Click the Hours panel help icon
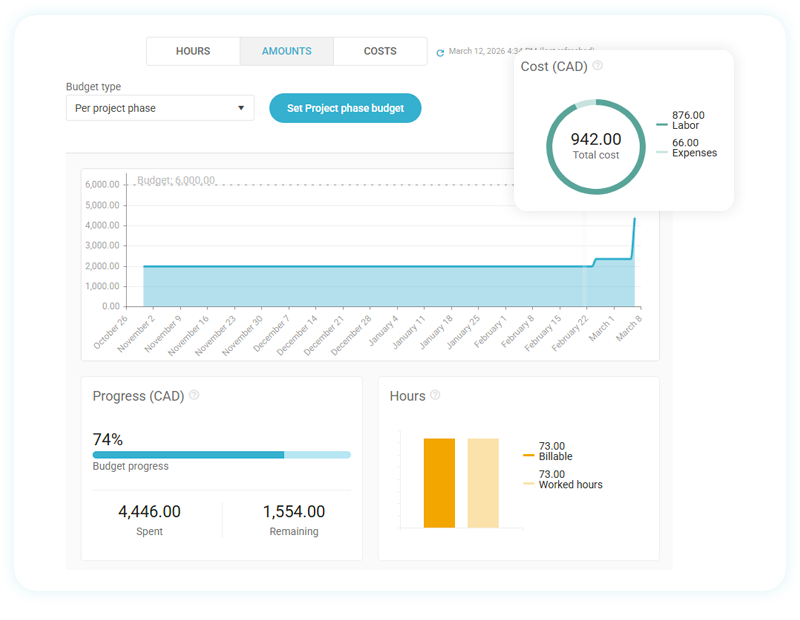This screenshot has height=620, width=800. tap(435, 395)
